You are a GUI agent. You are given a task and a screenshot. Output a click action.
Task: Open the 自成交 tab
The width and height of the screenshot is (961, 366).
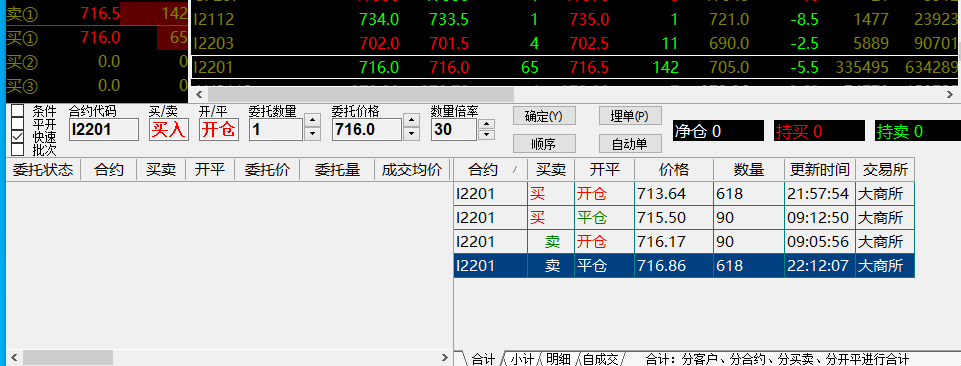602,359
